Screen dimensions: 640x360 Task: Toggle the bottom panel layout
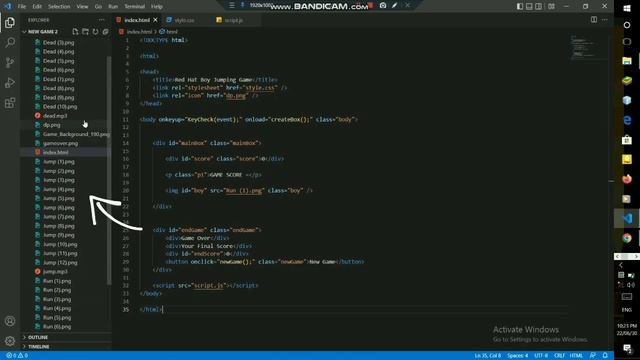[529, 7]
